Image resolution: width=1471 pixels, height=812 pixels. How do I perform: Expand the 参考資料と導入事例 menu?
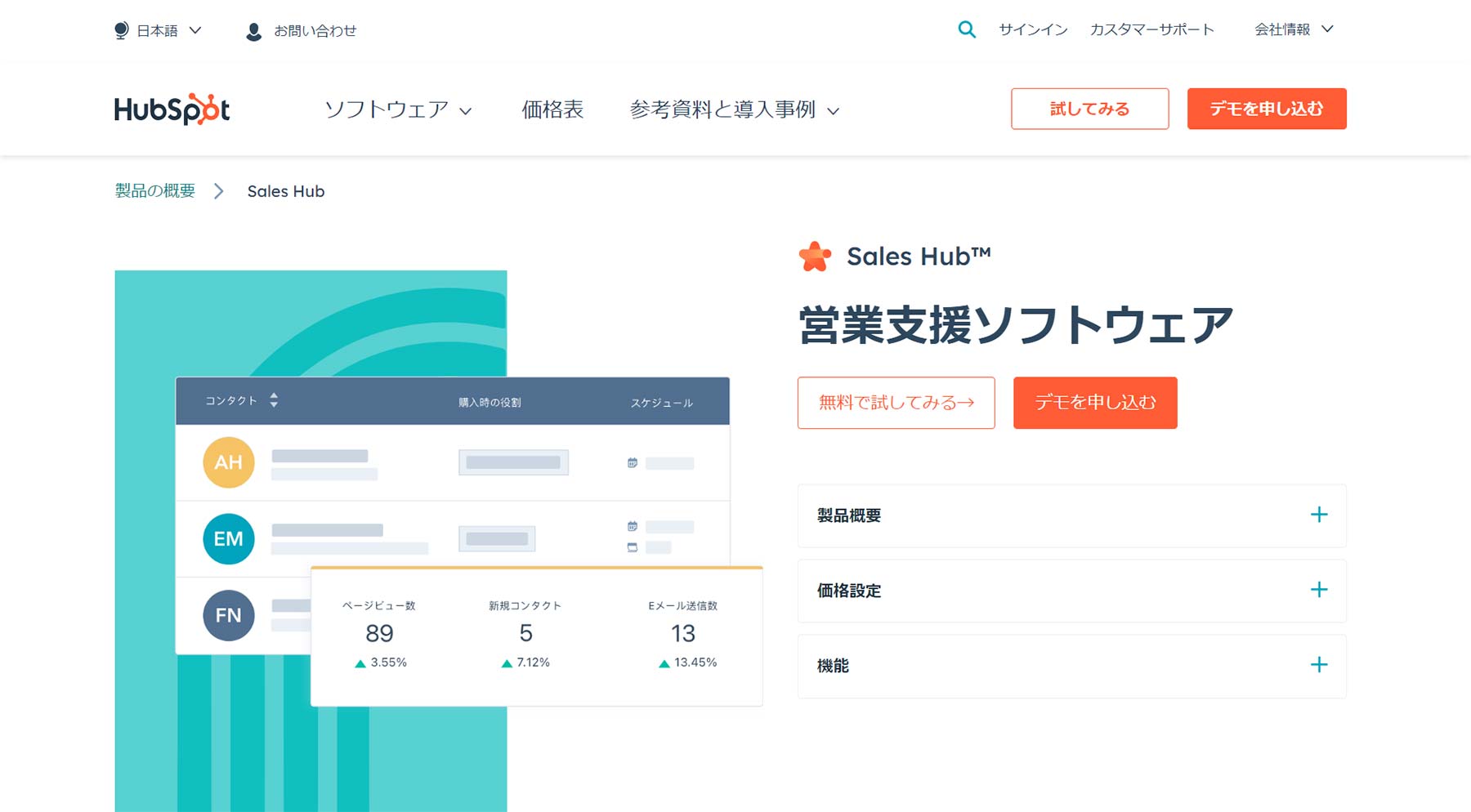735,109
